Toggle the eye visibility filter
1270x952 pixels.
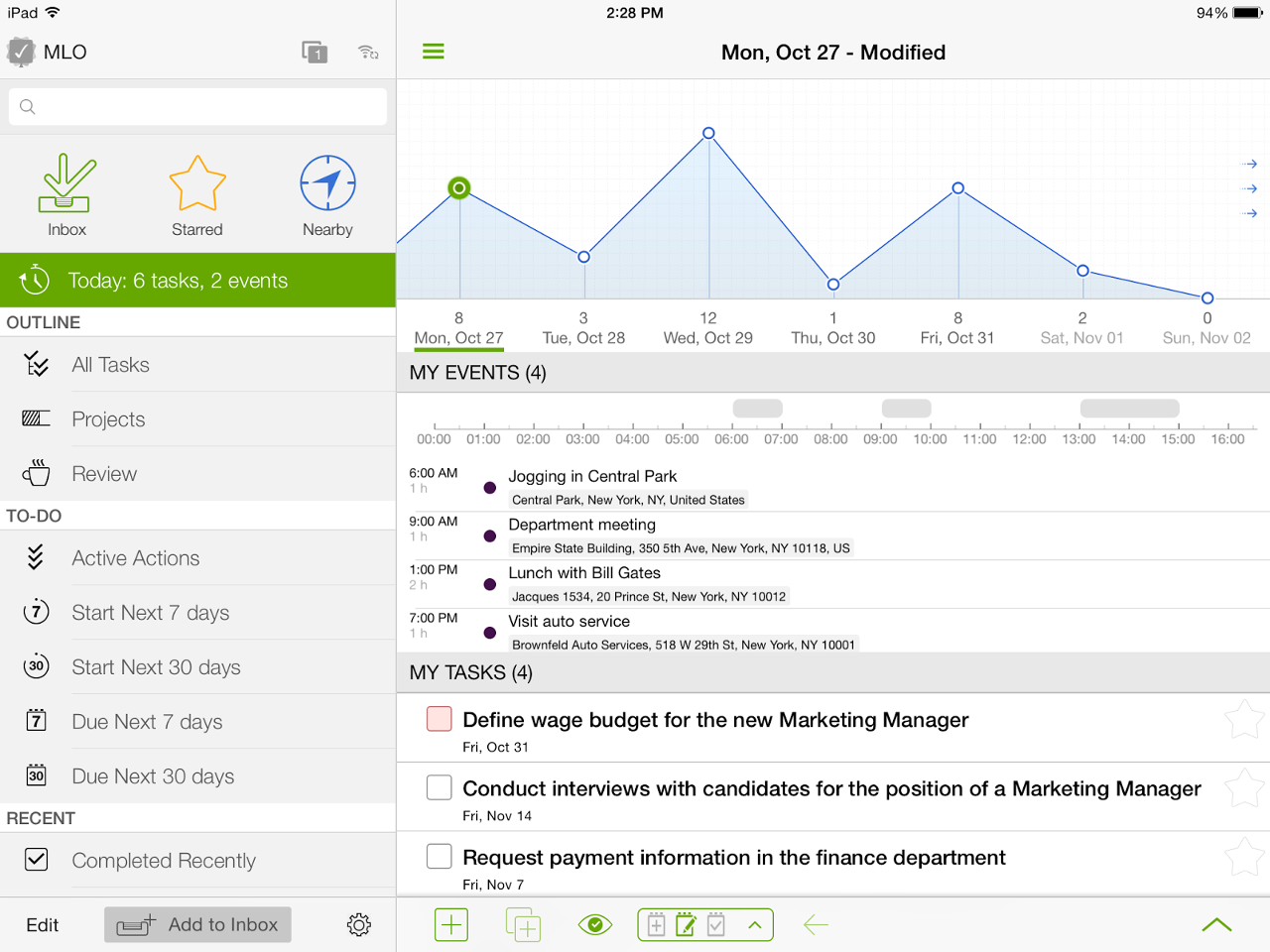(595, 925)
